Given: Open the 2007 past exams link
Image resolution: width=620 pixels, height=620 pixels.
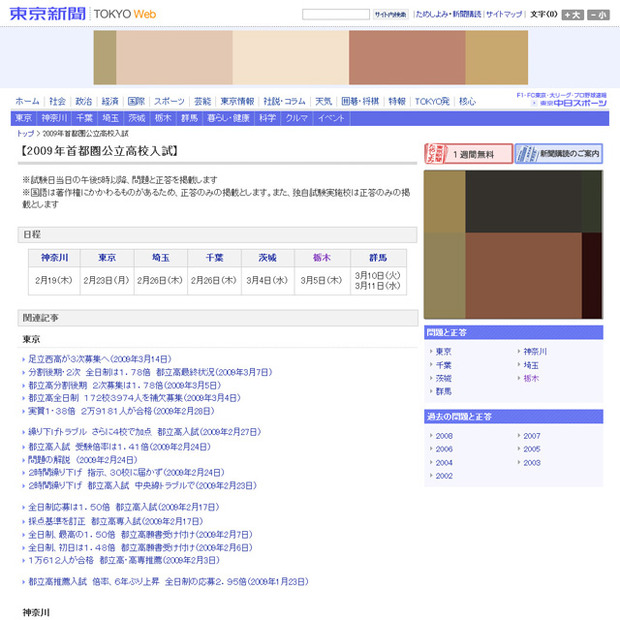Looking at the screenshot, I should [532, 436].
